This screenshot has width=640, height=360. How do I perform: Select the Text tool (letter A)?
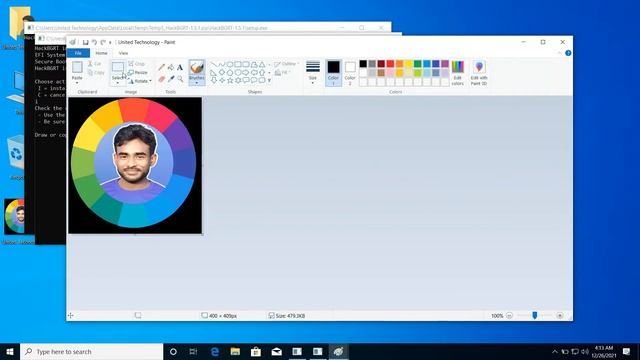point(180,67)
